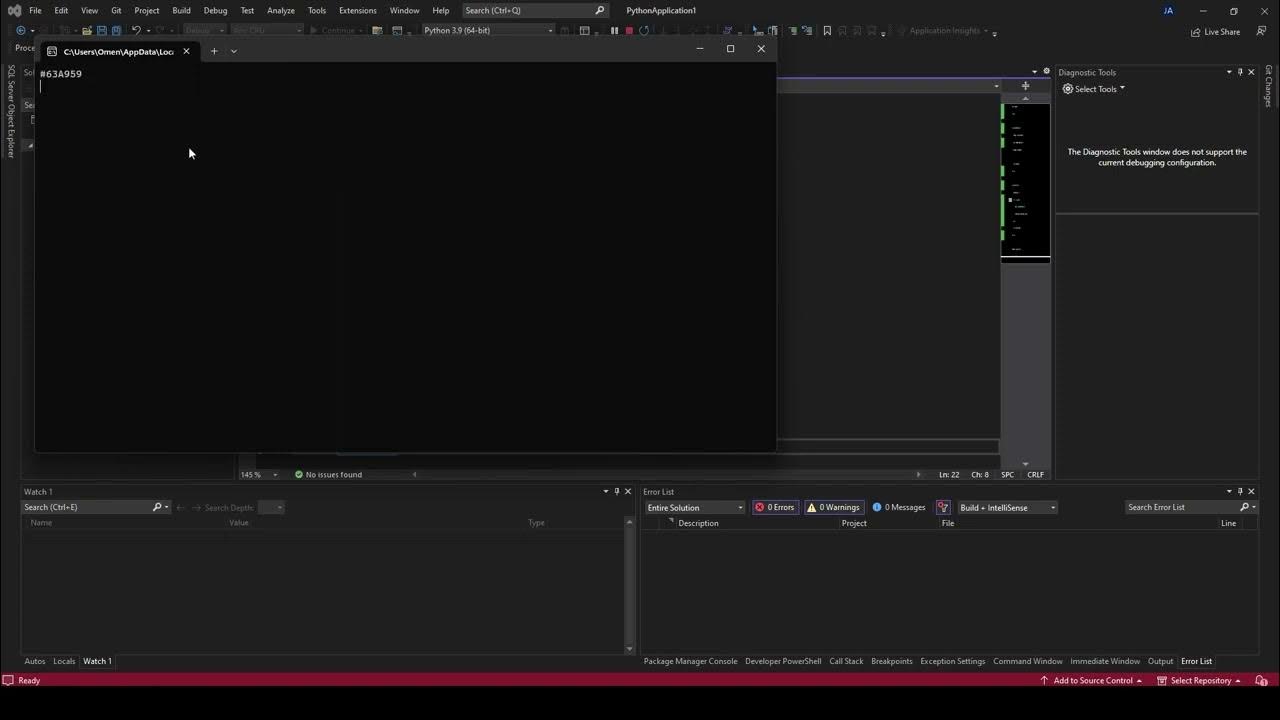
Task: Click the clear error filter funnel icon
Action: coord(943,507)
